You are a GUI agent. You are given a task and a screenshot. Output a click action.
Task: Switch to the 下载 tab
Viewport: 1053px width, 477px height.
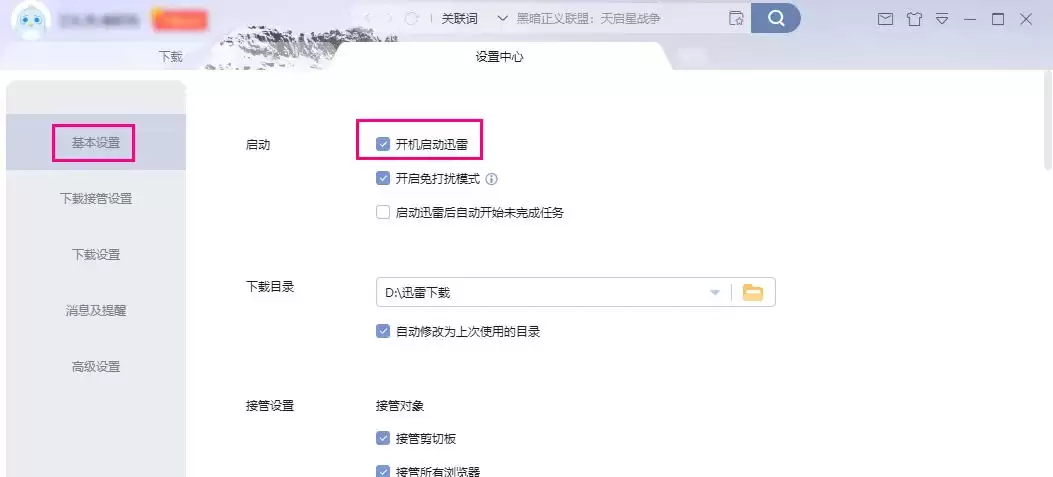(171, 57)
